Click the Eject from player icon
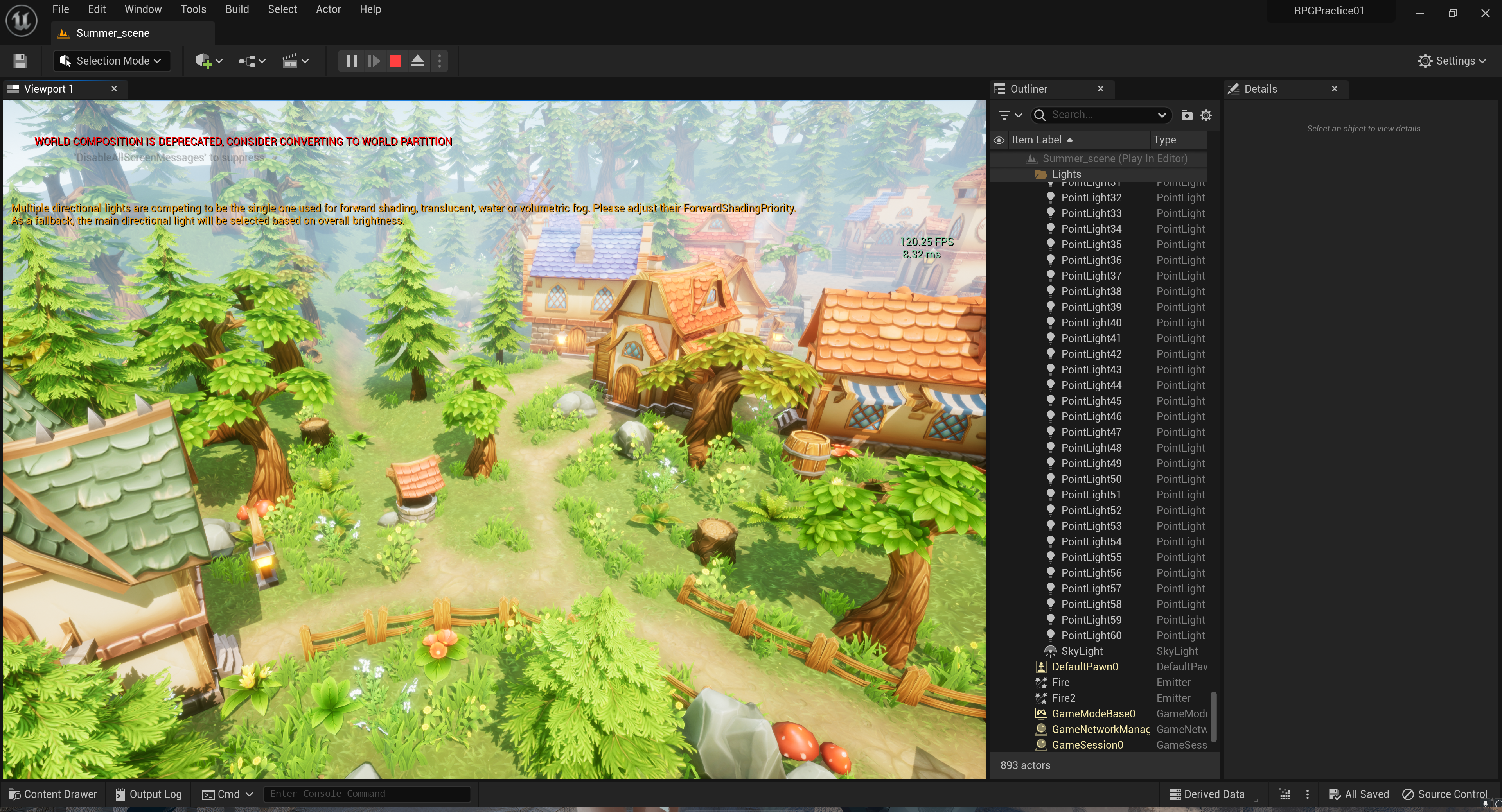Image resolution: width=1502 pixels, height=812 pixels. click(417, 61)
